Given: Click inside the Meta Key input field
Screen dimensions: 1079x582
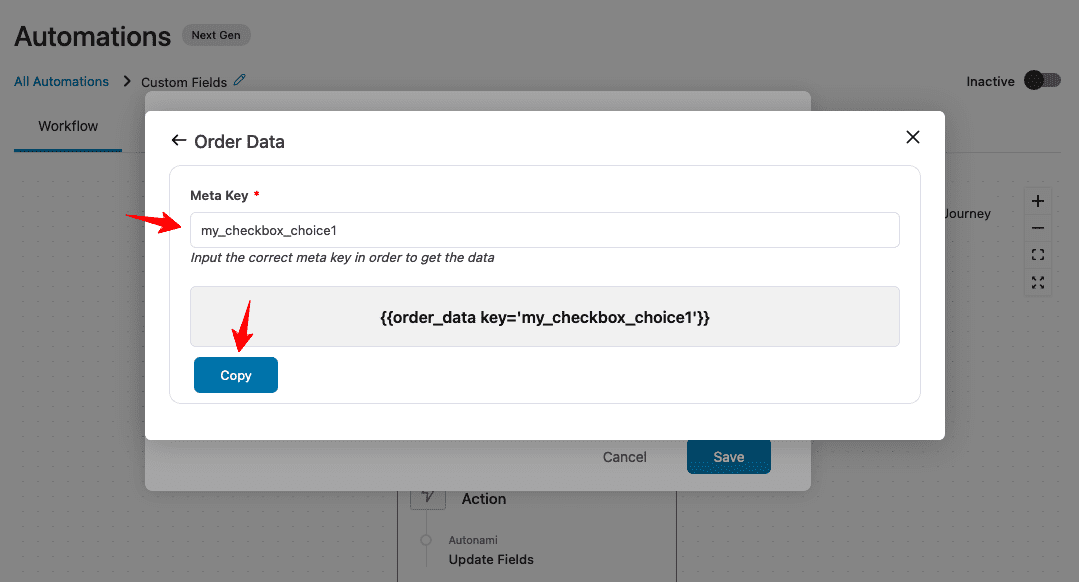Looking at the screenshot, I should coord(544,229).
